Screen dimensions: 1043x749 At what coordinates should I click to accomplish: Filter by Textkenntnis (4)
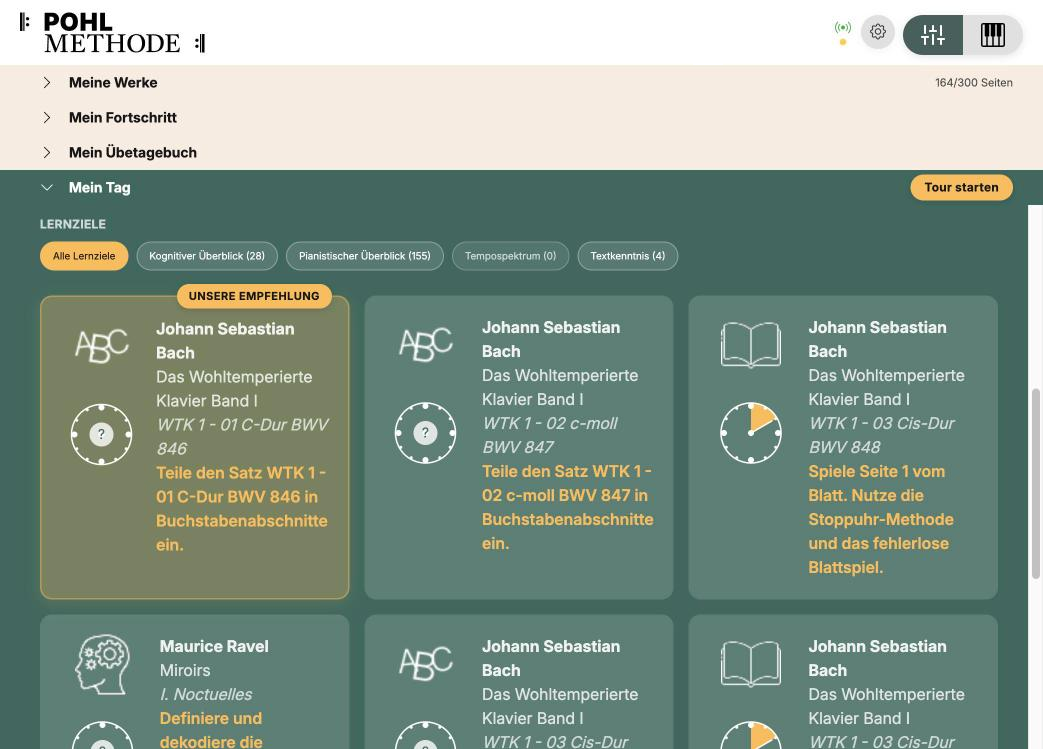point(627,256)
